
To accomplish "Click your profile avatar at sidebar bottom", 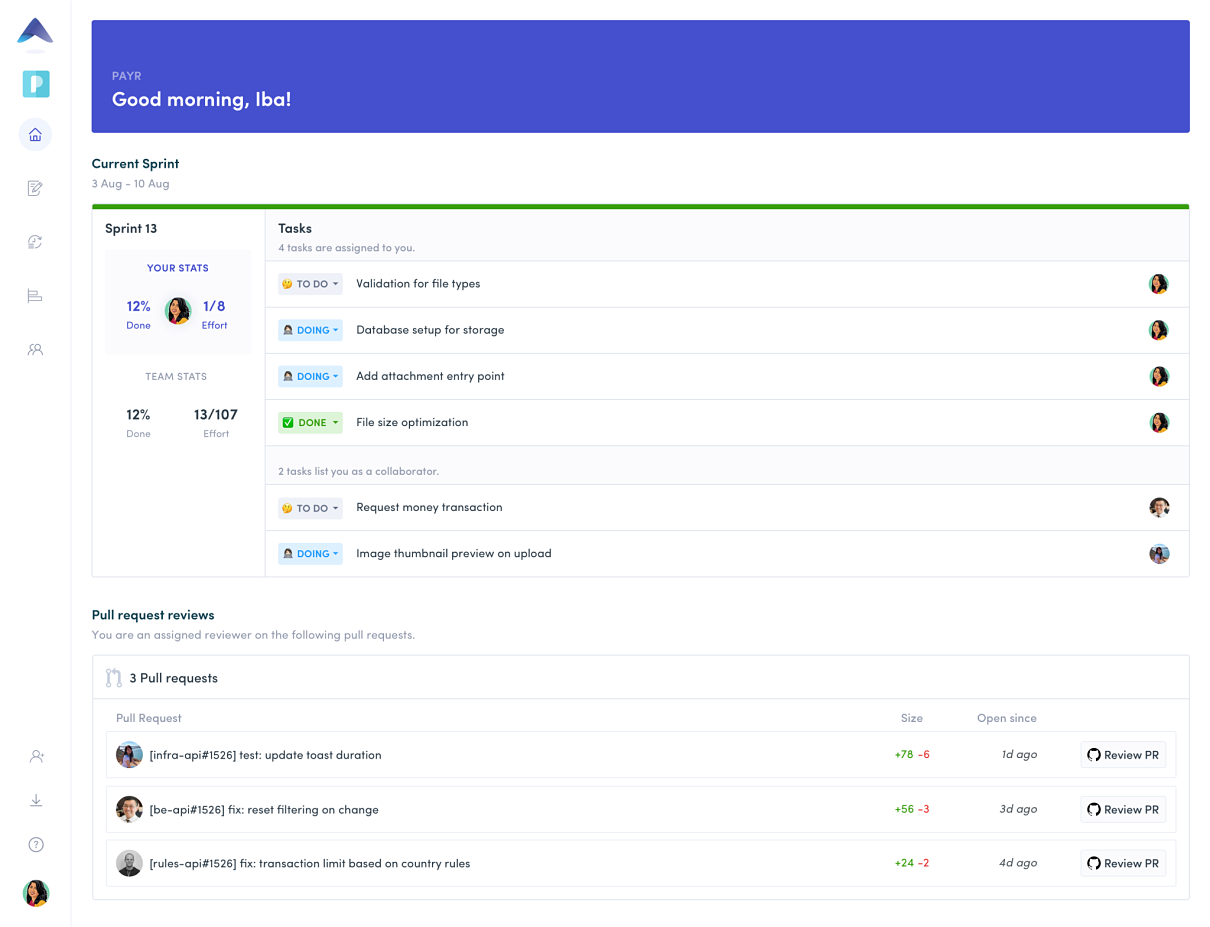I will click(36, 893).
